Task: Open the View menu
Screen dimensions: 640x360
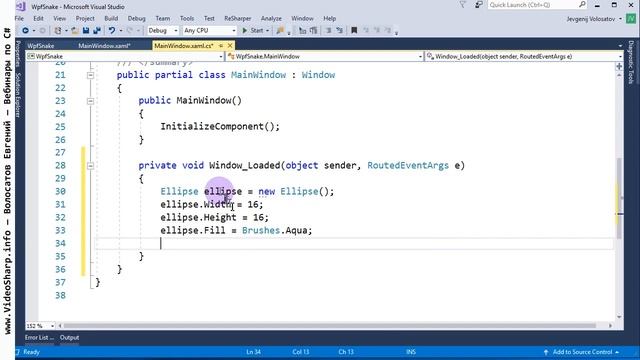Action: pyautogui.click(x=59, y=18)
